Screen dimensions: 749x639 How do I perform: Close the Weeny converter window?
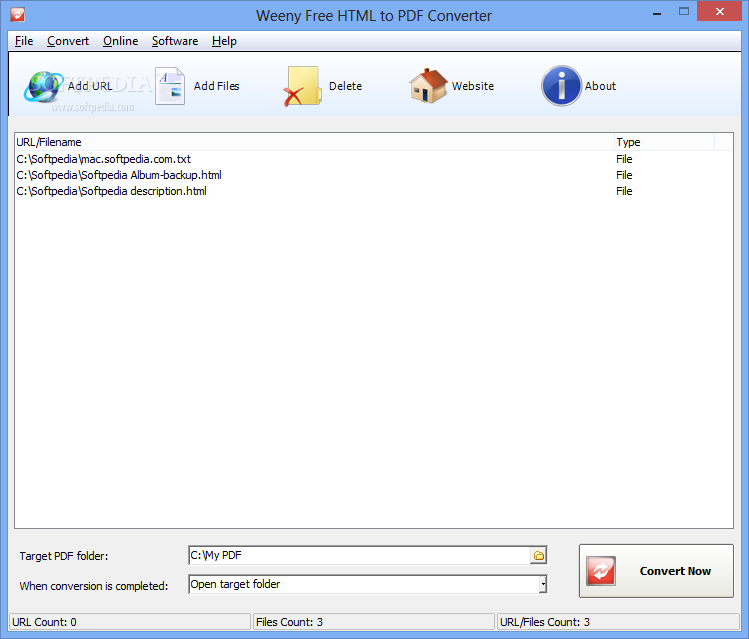click(720, 12)
